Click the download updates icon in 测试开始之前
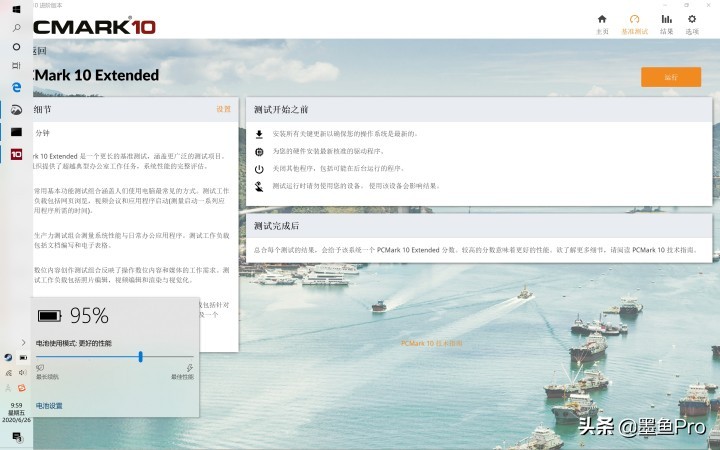Screen dimensions: 720x450 [259, 134]
